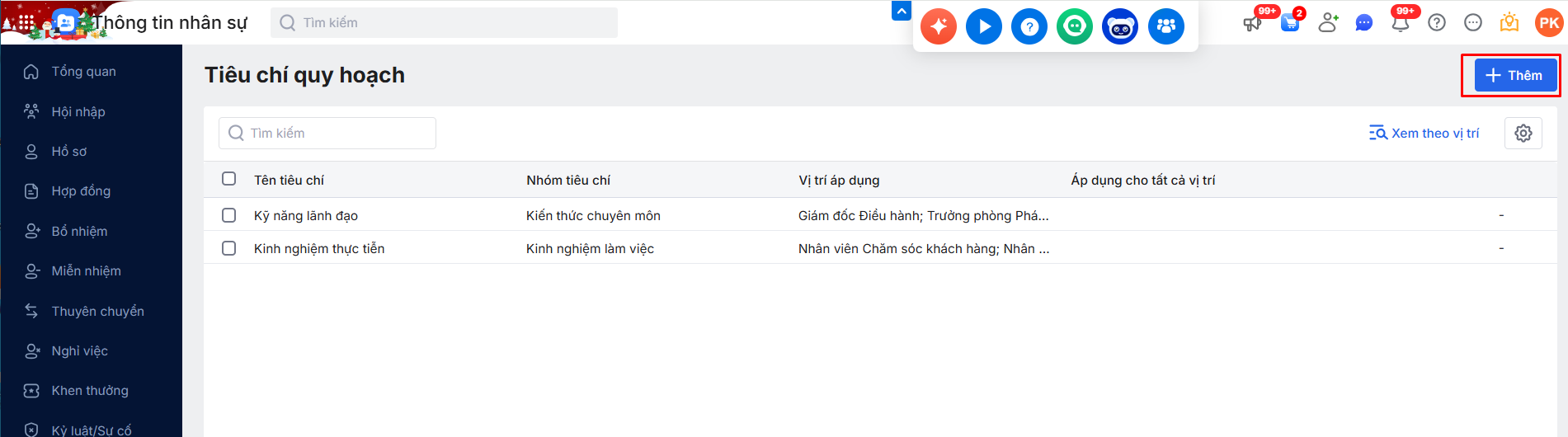Collapse the floating quick-access toolbar arrow
The image size is (1568, 437).
coord(902,12)
